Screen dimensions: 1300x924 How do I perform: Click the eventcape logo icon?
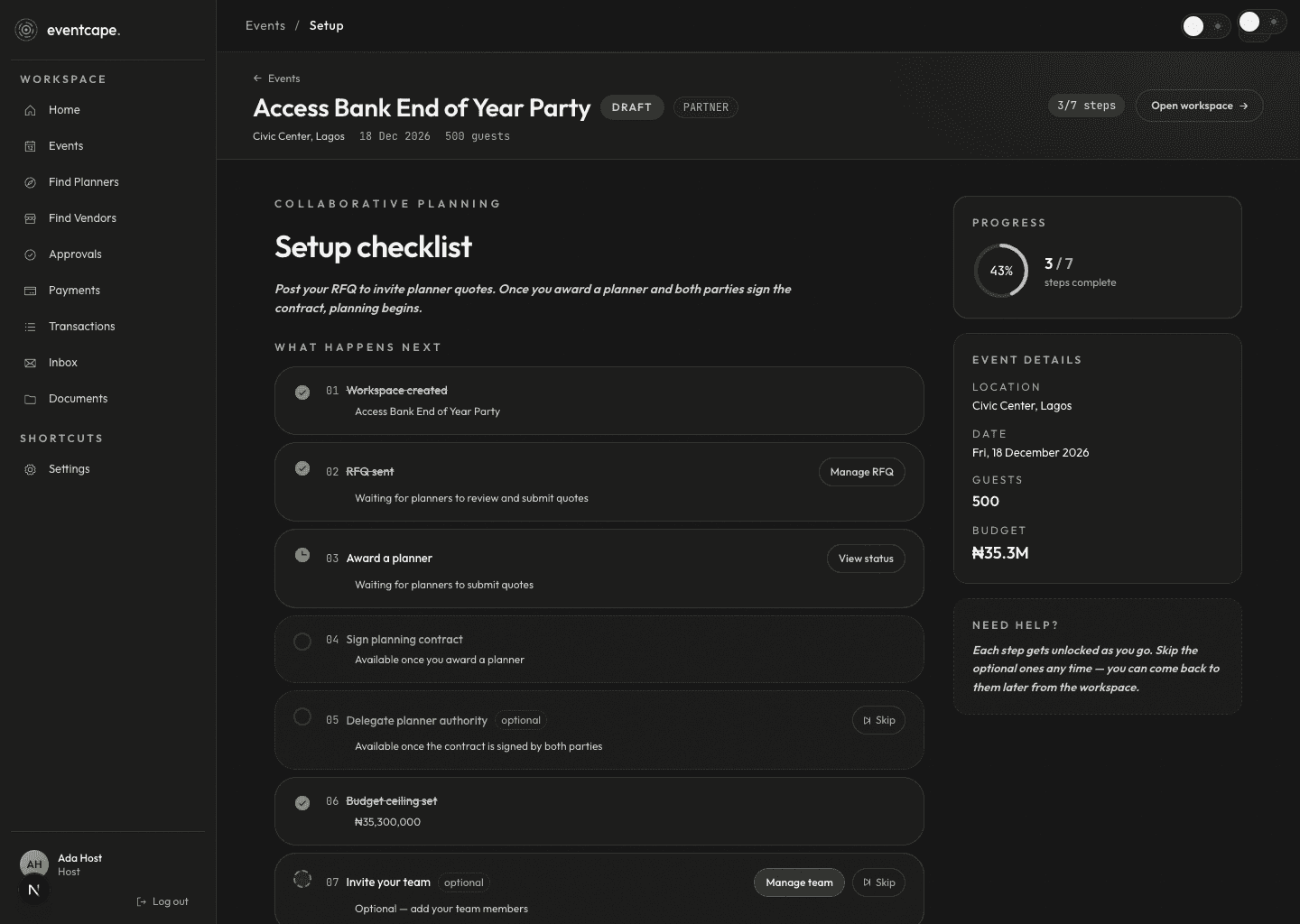click(x=27, y=30)
